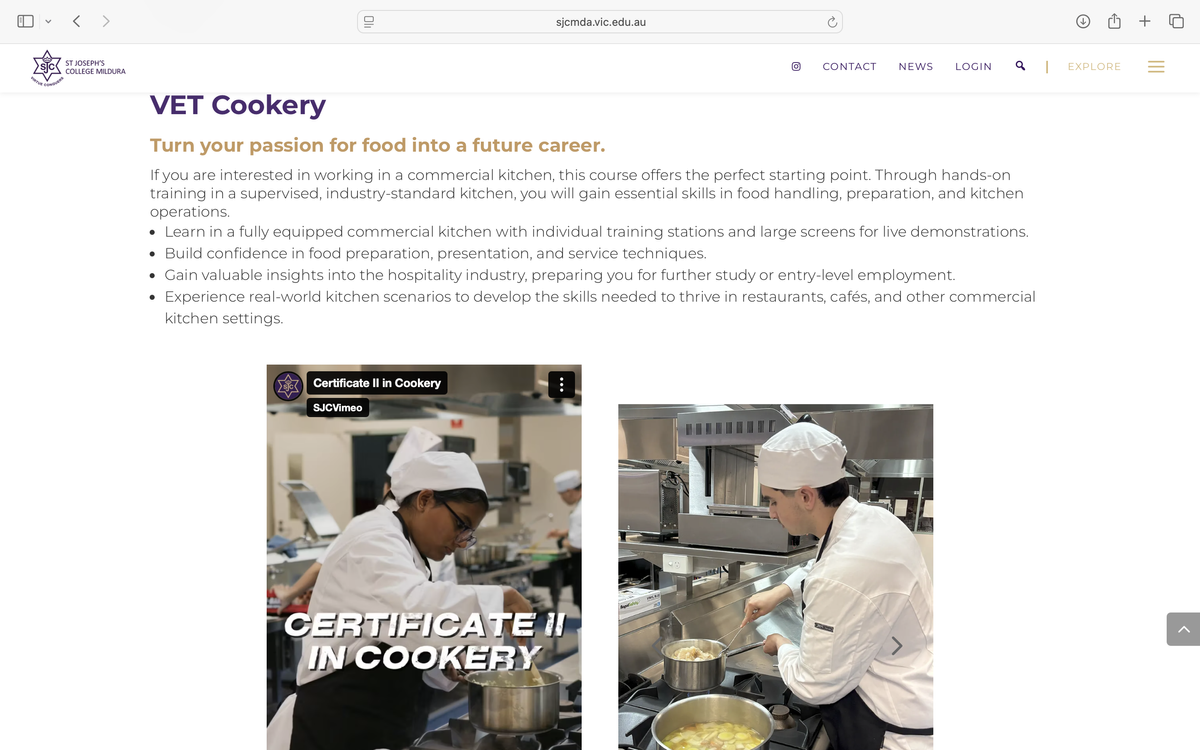Screen dimensions: 1200x750
Task: Click the Safari reload page icon
Action: pyautogui.click(x=831, y=22)
